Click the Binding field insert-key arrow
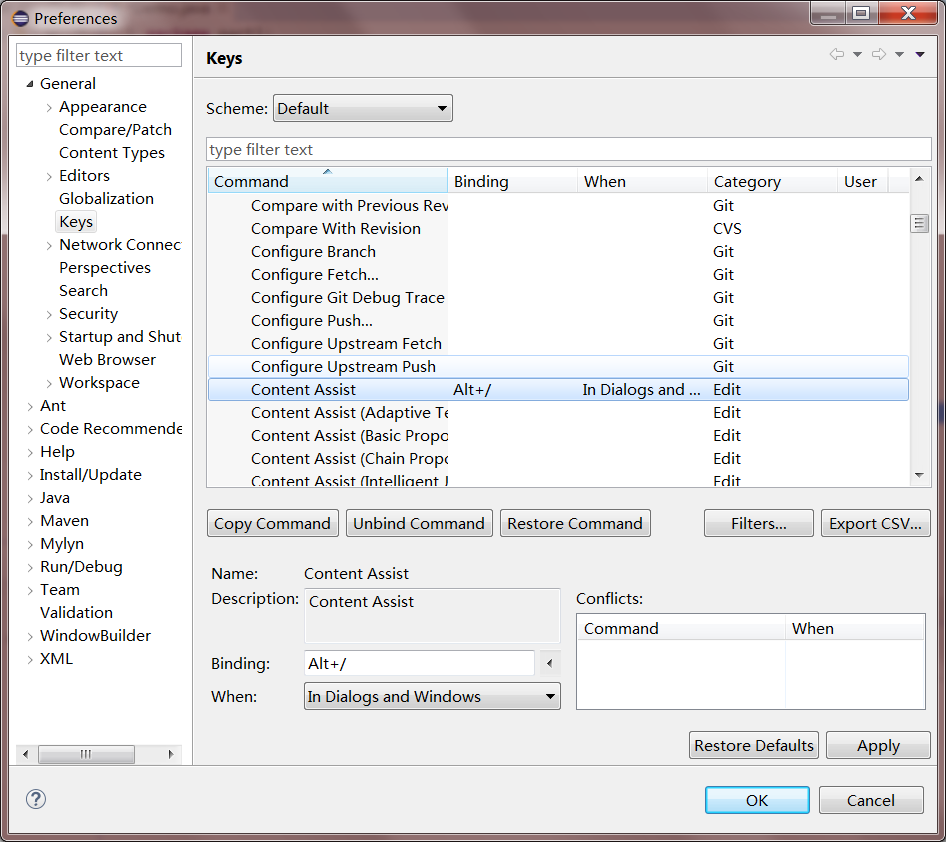The width and height of the screenshot is (946, 842). [x=549, y=663]
